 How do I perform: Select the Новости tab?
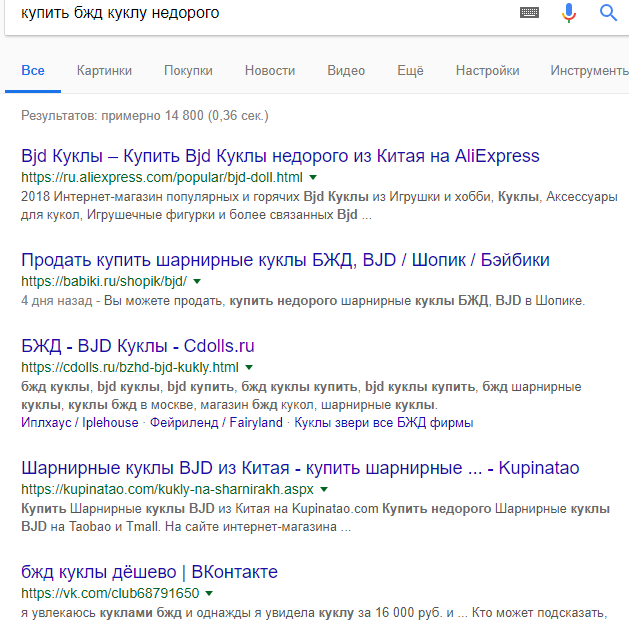(270, 70)
